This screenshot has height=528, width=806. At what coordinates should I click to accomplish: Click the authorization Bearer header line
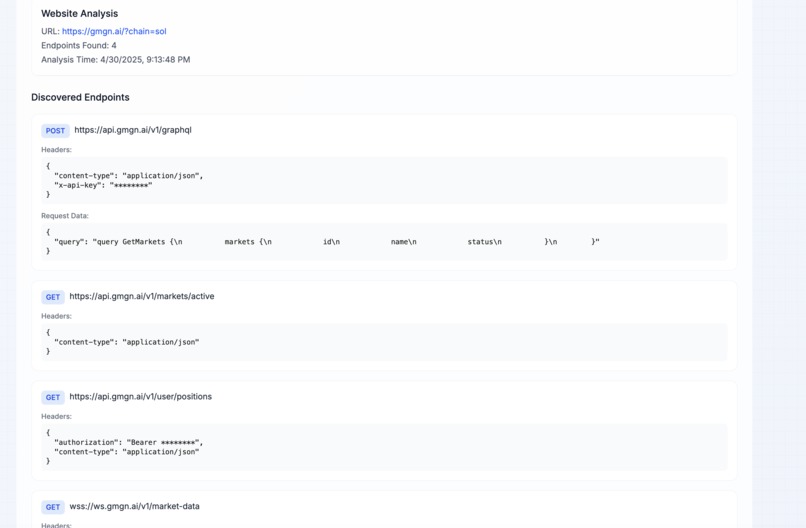click(x=129, y=442)
